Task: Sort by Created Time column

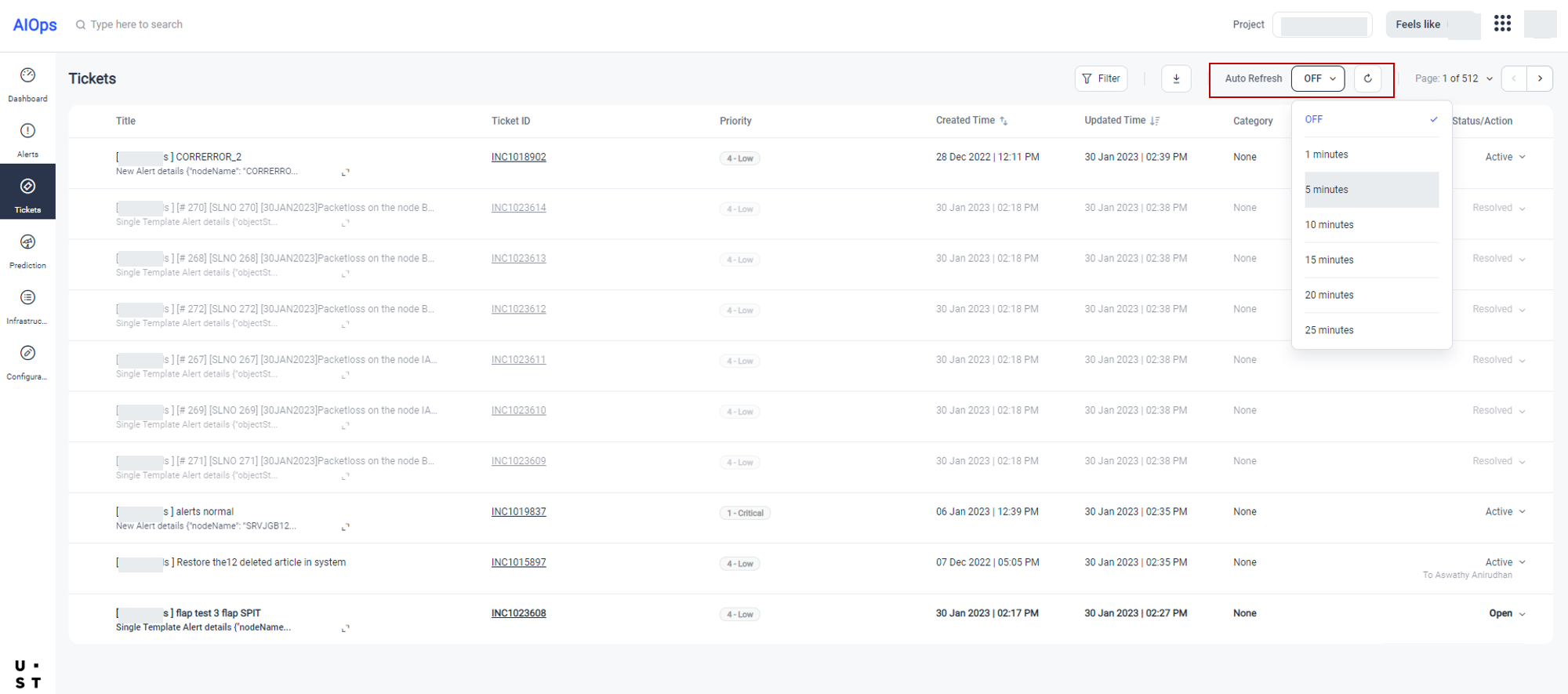Action: tap(1004, 121)
